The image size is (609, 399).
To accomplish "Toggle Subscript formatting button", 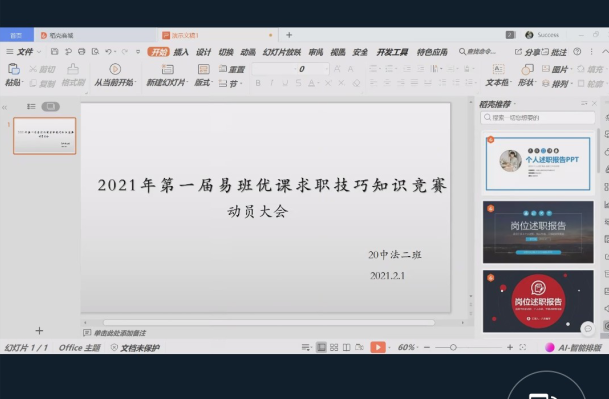I will click(341, 83).
